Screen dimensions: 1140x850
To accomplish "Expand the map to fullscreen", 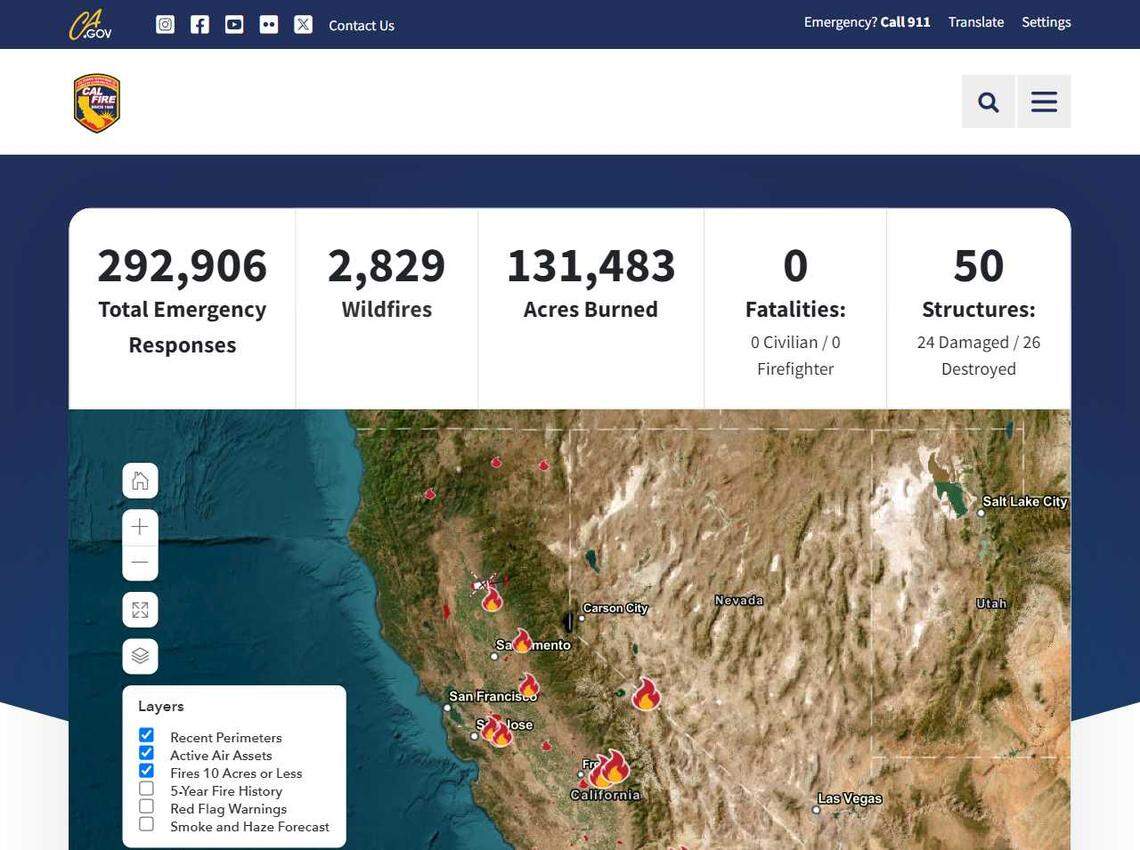I will [x=140, y=608].
